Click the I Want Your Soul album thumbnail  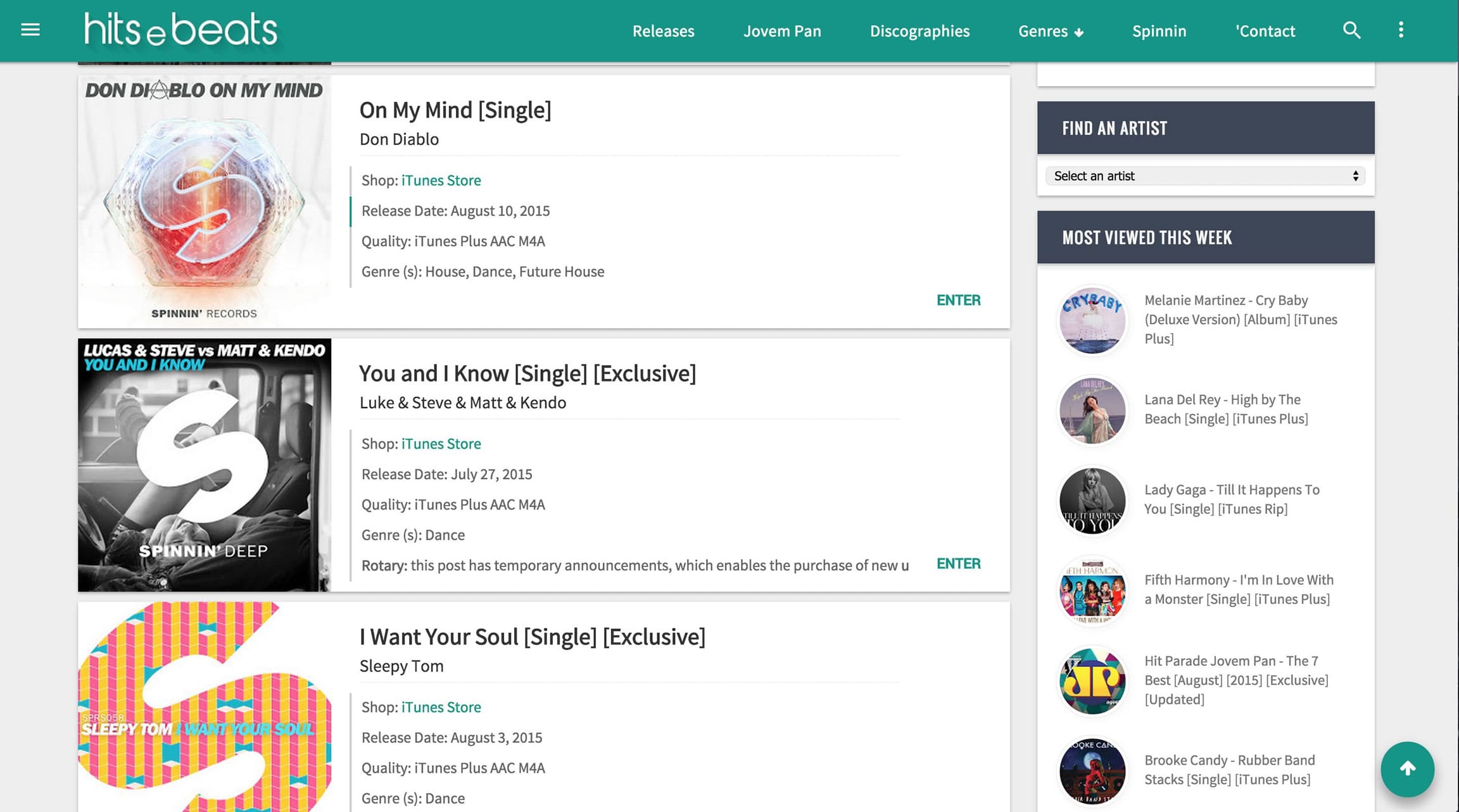204,707
